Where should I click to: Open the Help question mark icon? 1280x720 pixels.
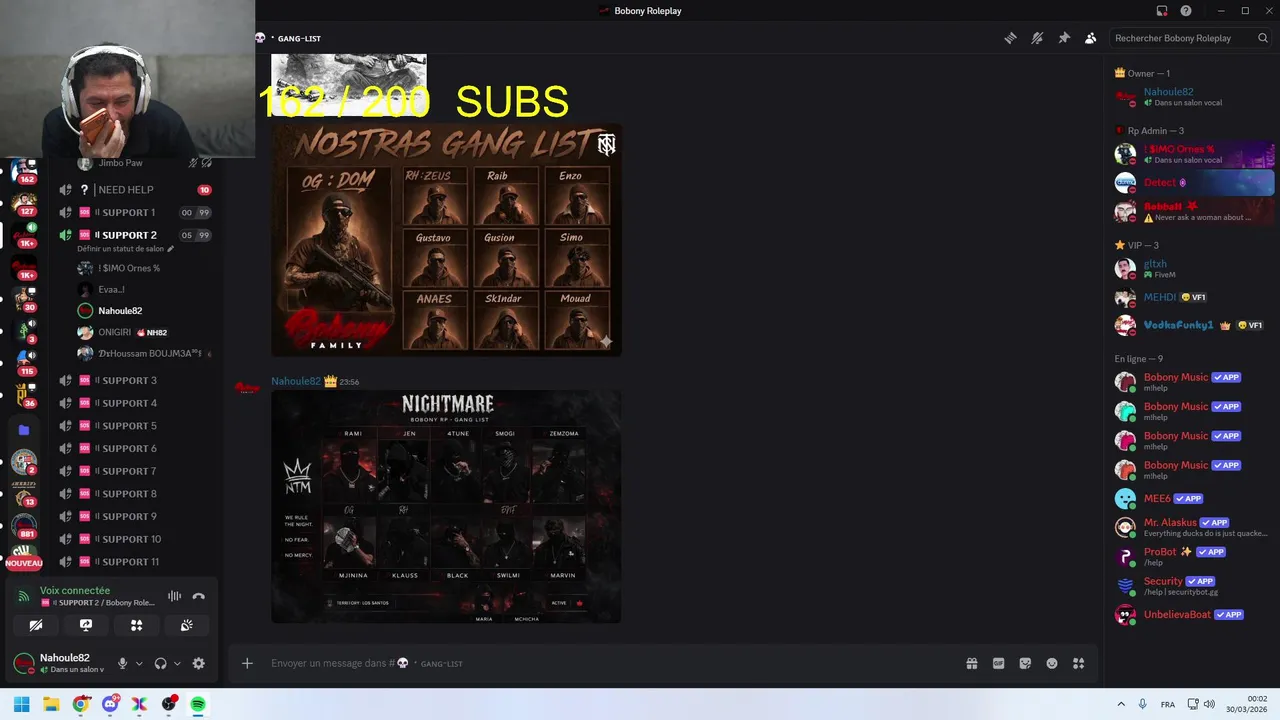(x=1186, y=11)
